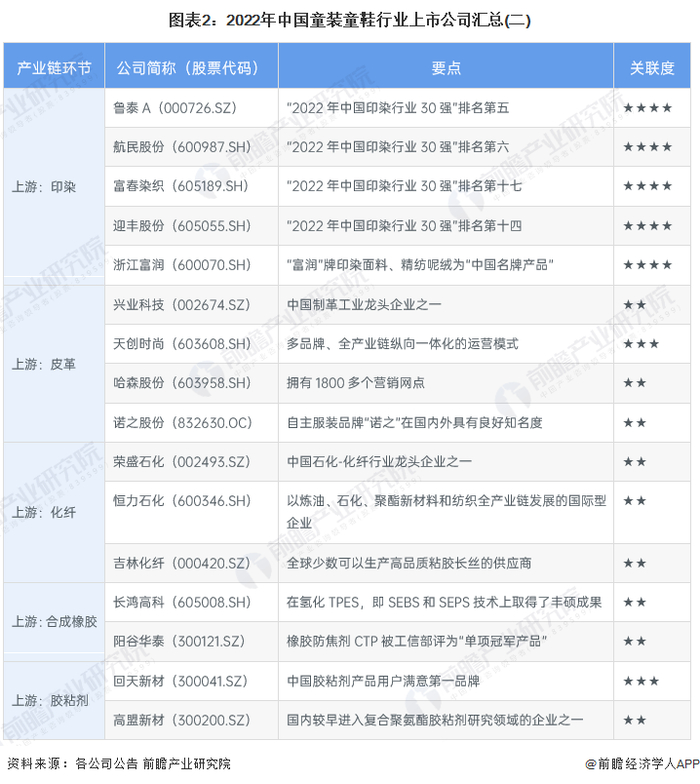Click the 上游：合成橡胶 category cell

pos(54,622)
